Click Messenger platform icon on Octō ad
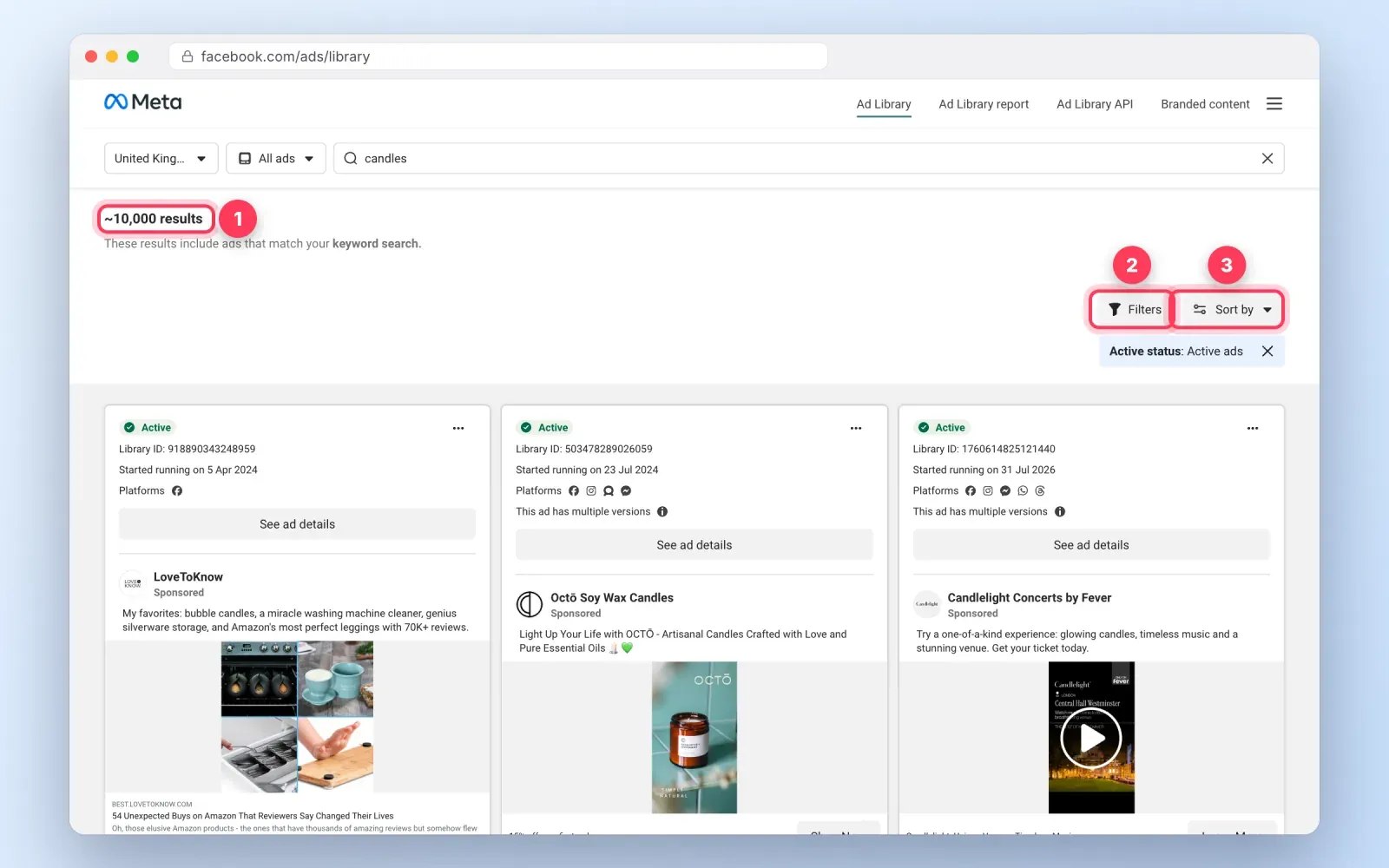Image resolution: width=1389 pixels, height=868 pixels. (x=626, y=490)
